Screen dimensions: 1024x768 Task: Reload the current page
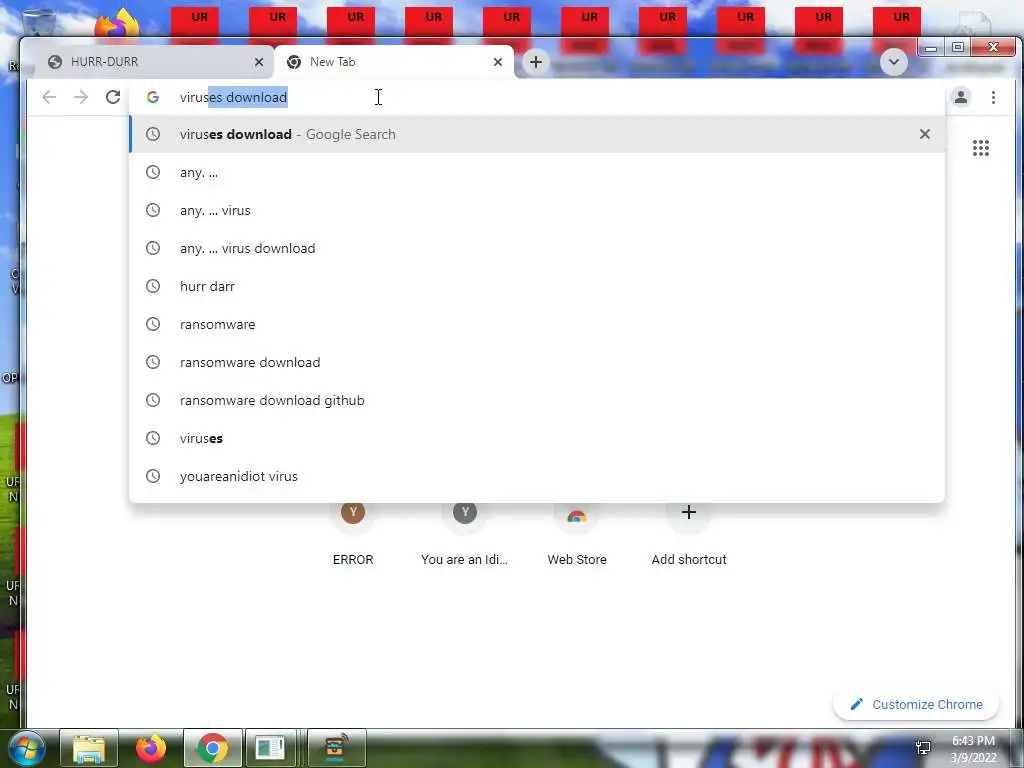[x=113, y=97]
